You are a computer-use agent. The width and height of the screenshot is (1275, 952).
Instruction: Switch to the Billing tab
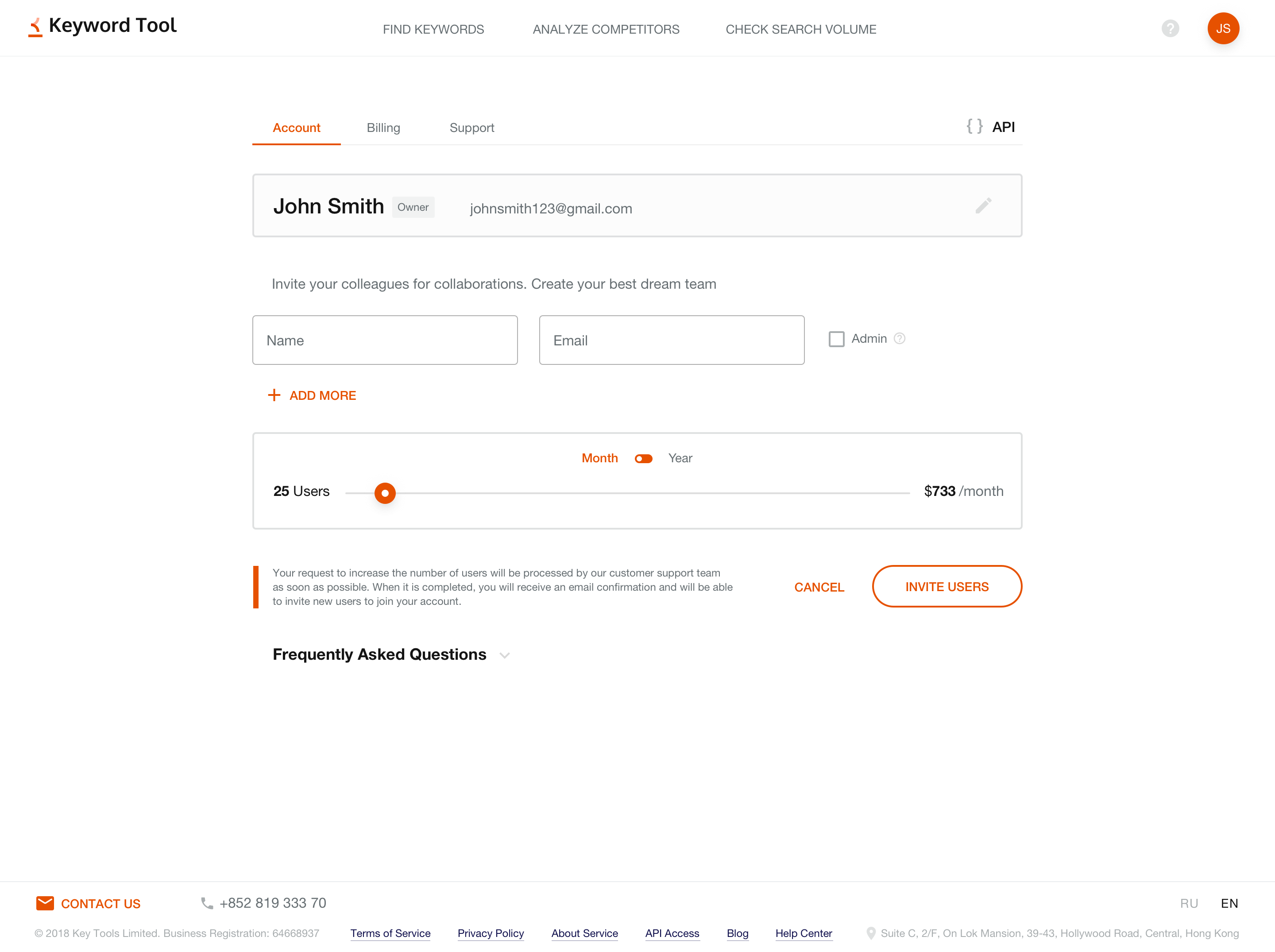(x=383, y=128)
